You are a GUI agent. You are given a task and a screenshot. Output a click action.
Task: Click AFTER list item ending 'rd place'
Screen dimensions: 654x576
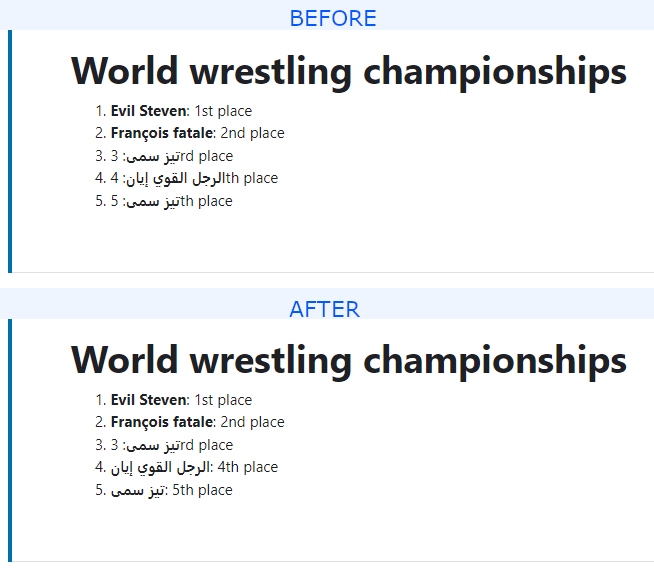(x=171, y=445)
